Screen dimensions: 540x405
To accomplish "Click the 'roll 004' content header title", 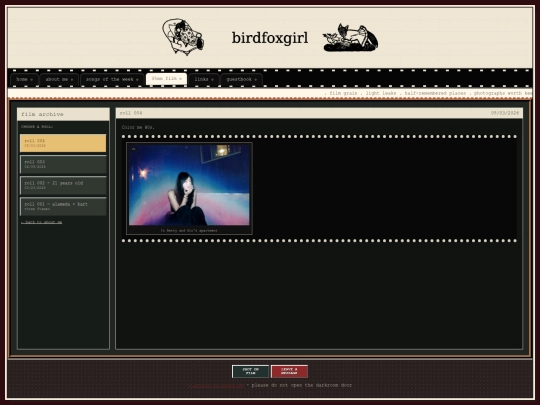I will (x=131, y=113).
